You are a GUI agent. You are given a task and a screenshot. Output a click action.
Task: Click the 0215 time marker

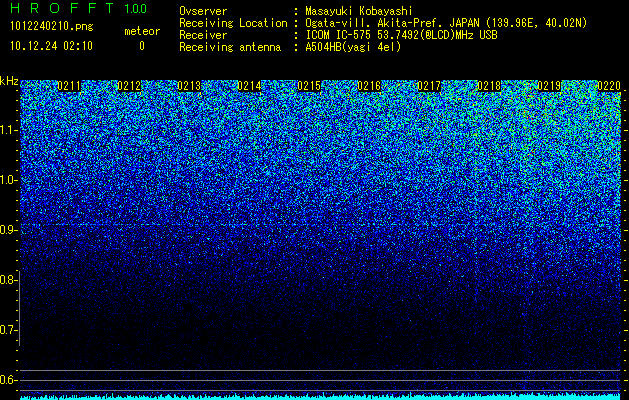click(x=309, y=86)
